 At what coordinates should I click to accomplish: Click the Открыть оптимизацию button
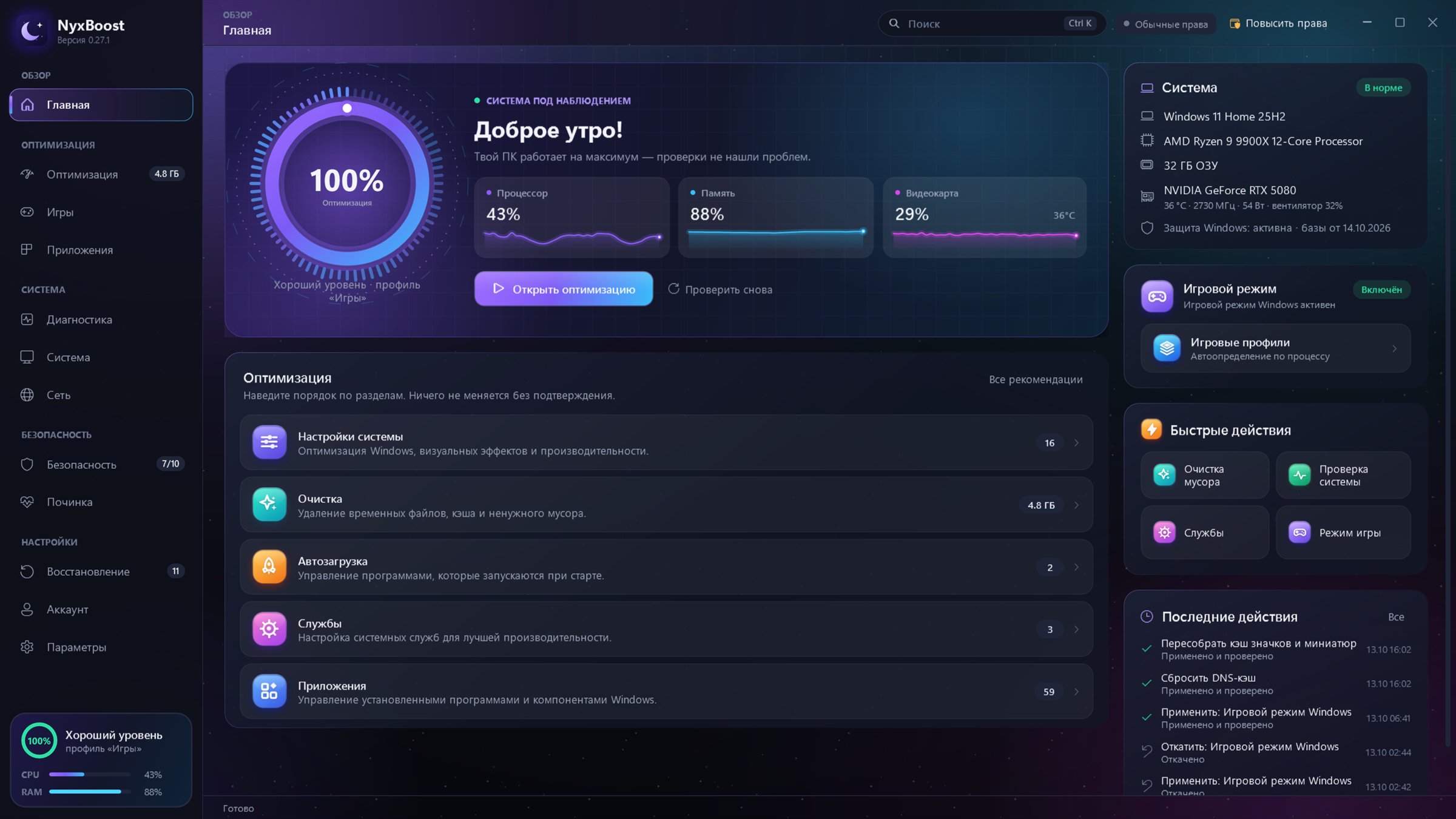pyautogui.click(x=564, y=289)
